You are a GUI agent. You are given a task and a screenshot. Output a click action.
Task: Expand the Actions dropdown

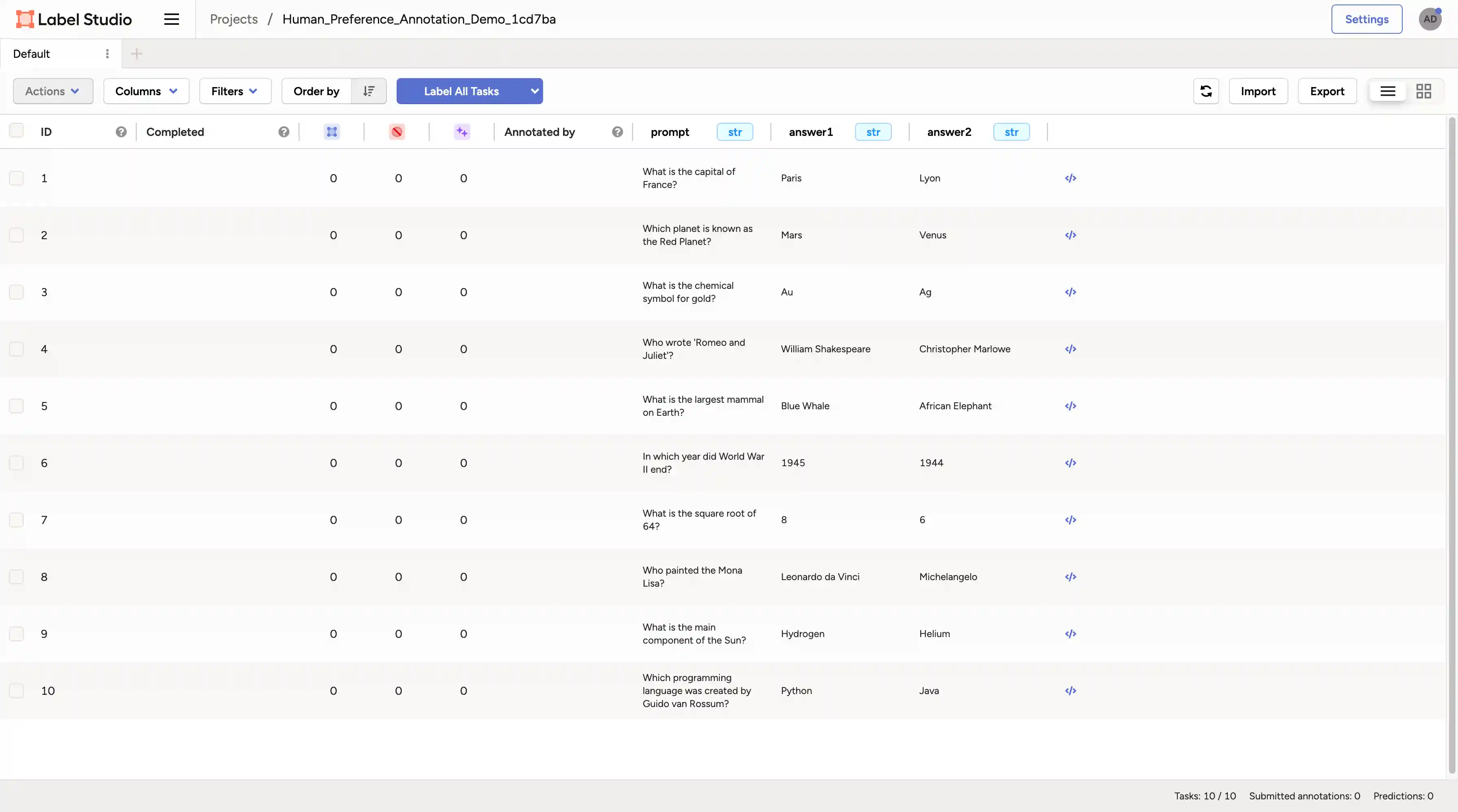coord(52,91)
